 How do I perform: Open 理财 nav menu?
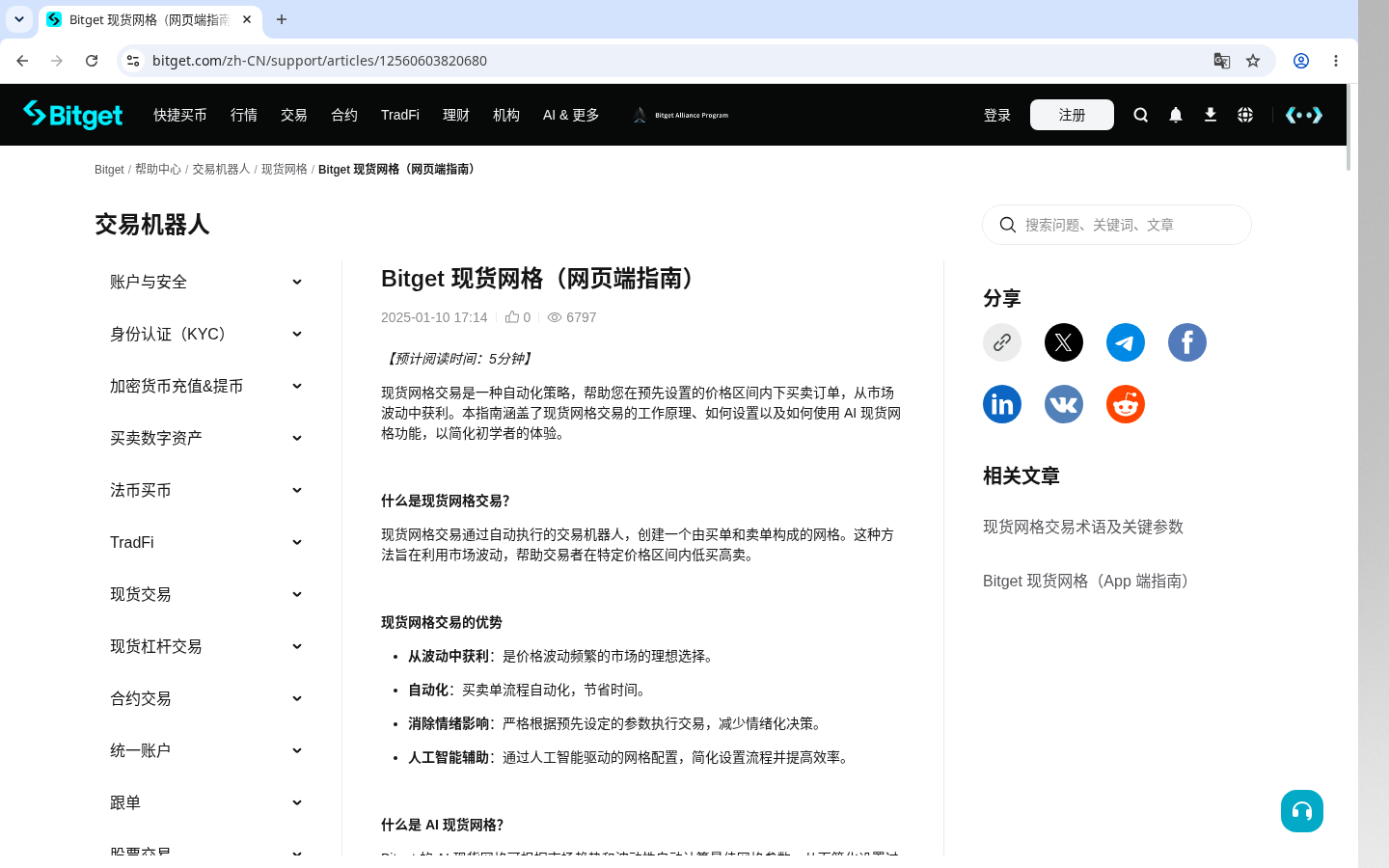(x=456, y=115)
